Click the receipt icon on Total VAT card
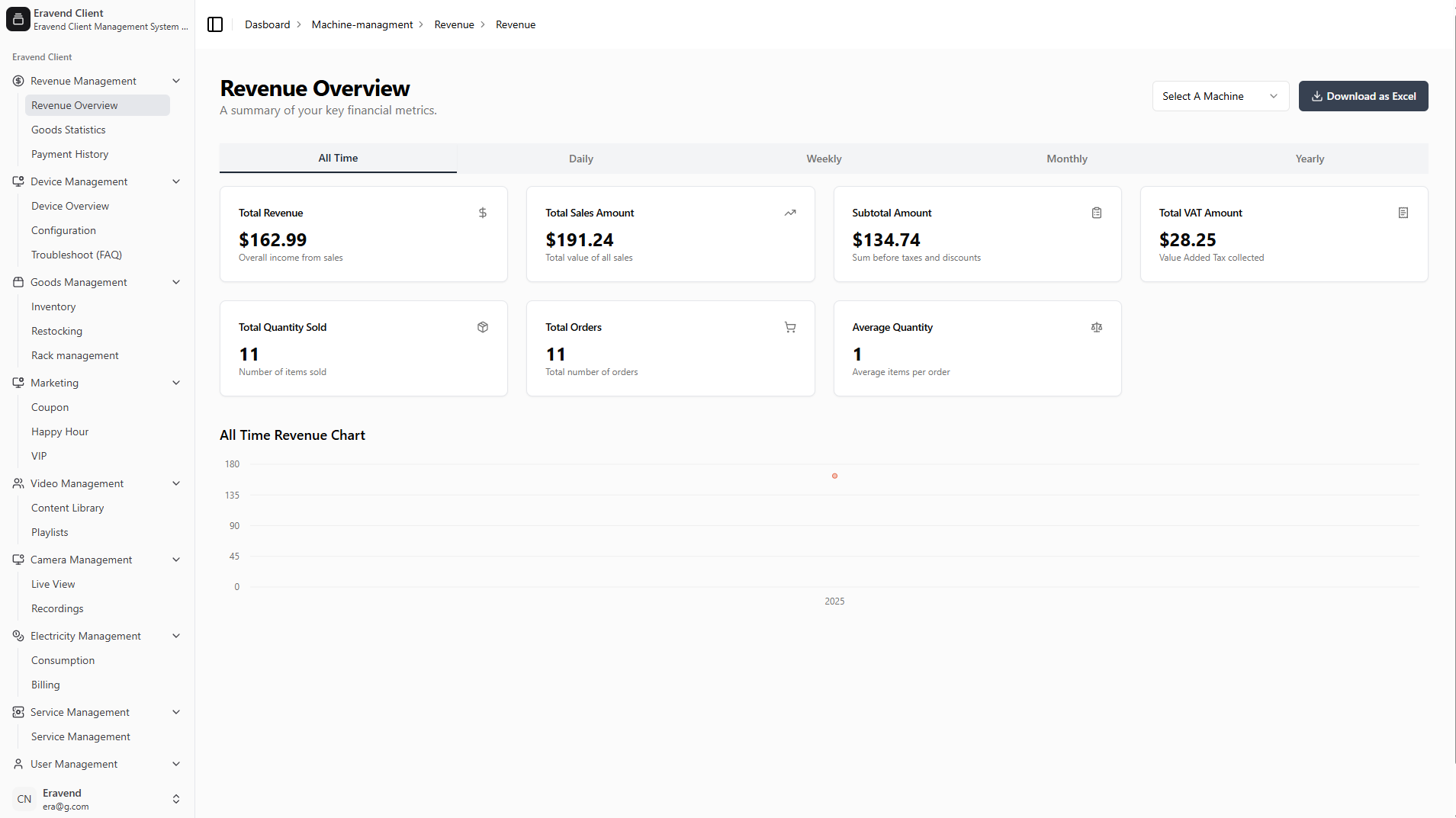The width and height of the screenshot is (1456, 818). (x=1403, y=213)
